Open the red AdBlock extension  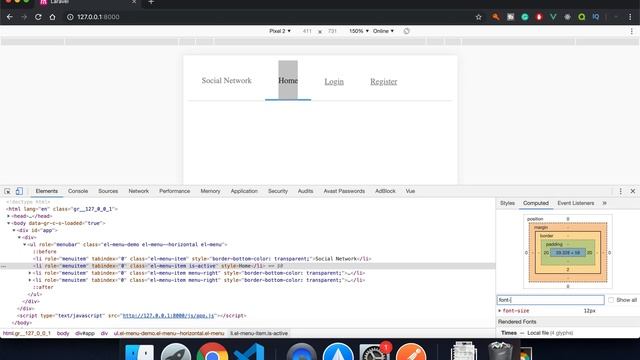click(539, 17)
